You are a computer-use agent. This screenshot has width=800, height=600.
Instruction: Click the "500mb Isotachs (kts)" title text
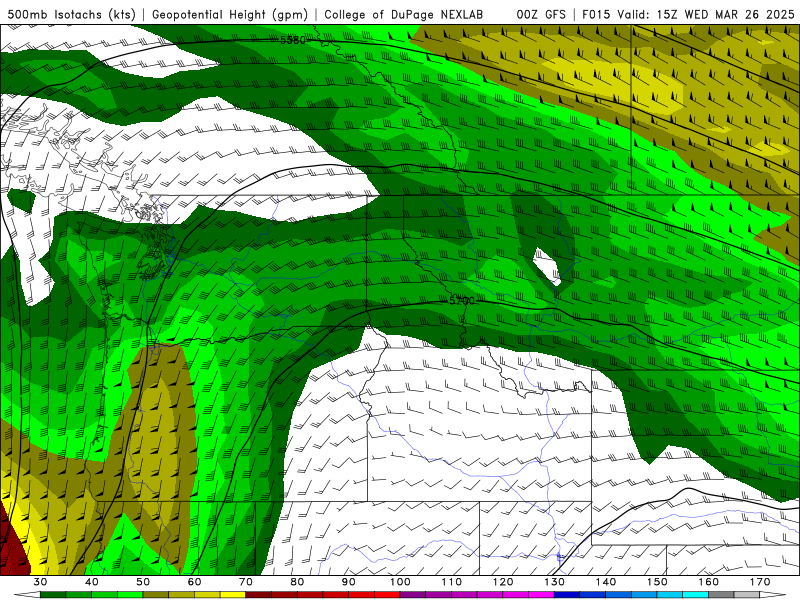71,15
